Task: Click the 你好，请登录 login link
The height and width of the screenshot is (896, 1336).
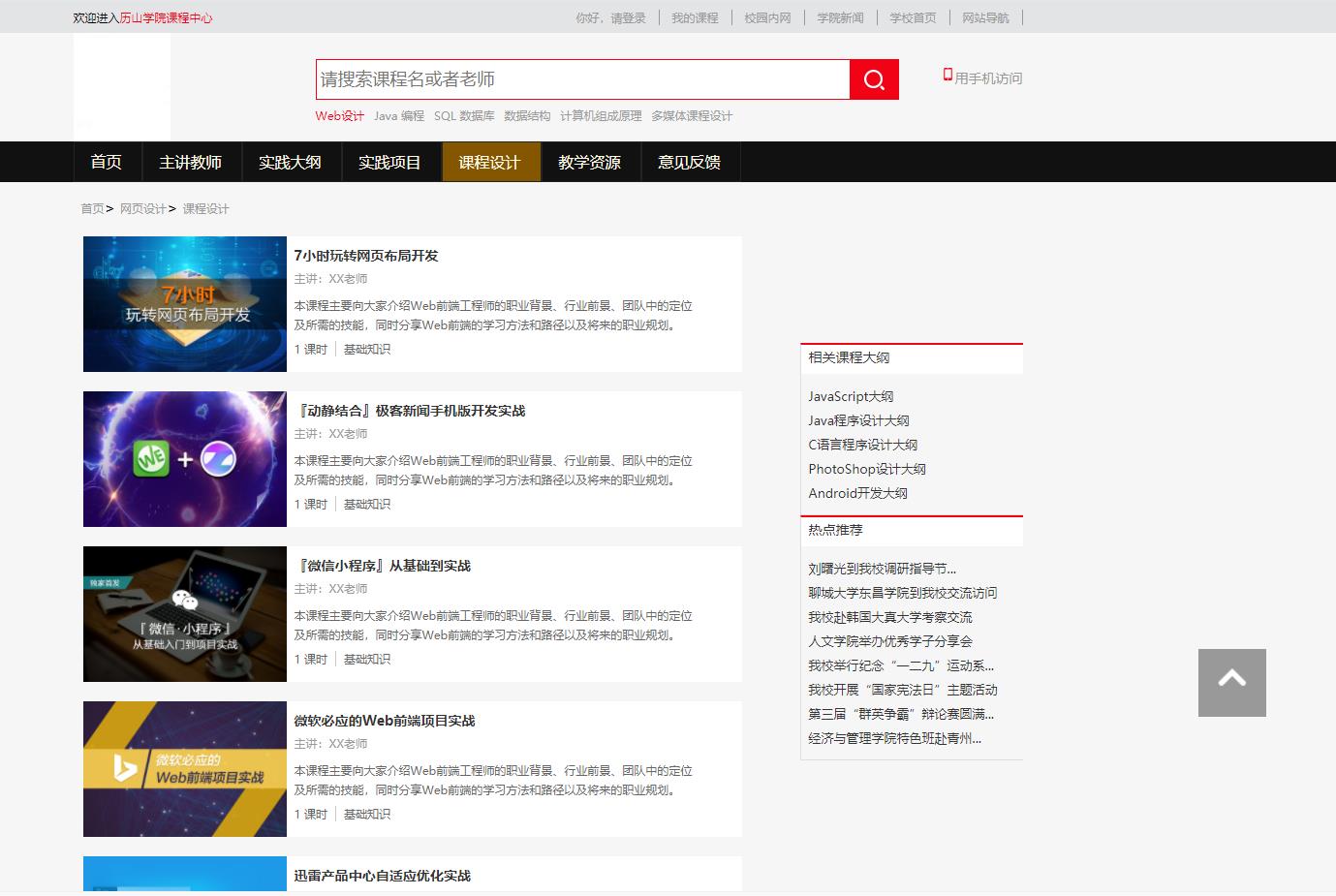Action: pyautogui.click(x=610, y=17)
